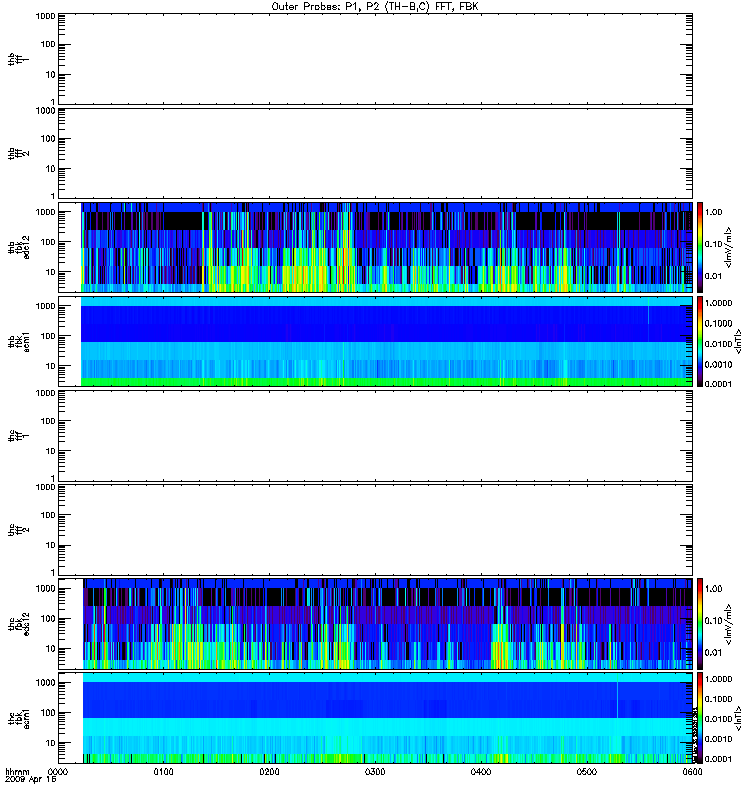Click the '<|mV/m|>' unit label beside thb edc12
The image size is (750, 800).
(x=728, y=248)
